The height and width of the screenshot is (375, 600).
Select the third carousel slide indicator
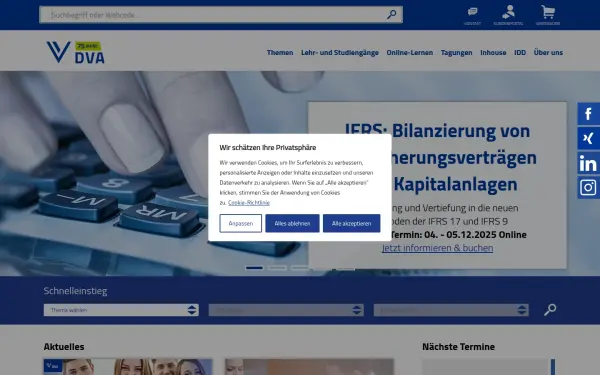300,268
